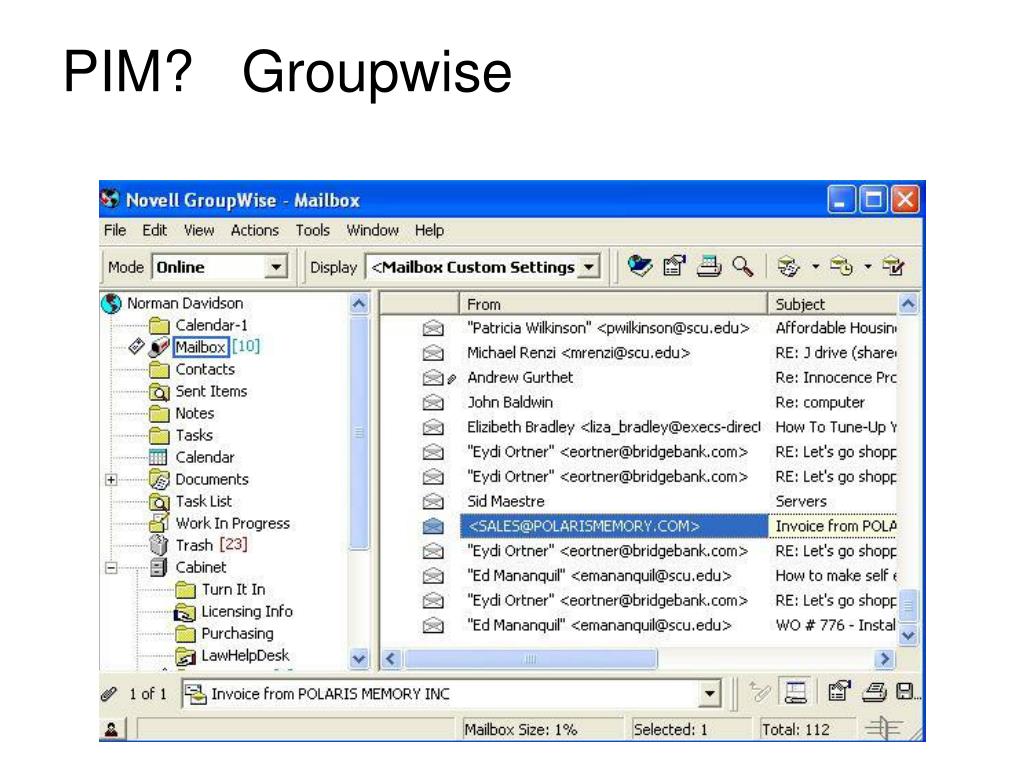
Task: Collapse the Cabinet folder tree node
Action: pyautogui.click(x=111, y=568)
